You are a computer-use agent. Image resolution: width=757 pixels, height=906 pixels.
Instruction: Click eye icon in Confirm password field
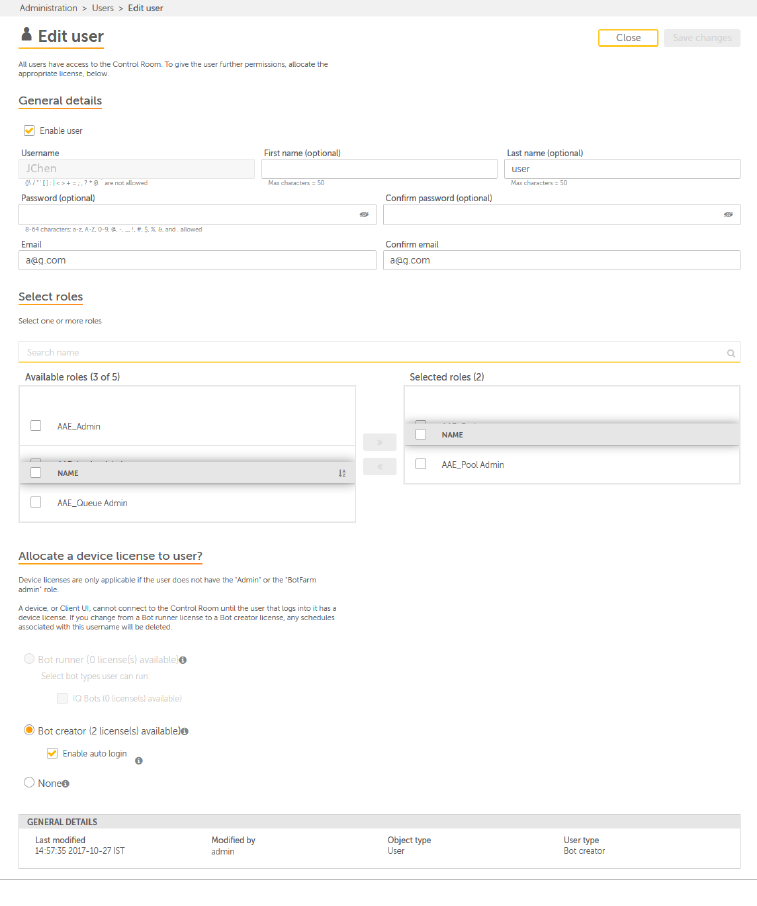[729, 215]
